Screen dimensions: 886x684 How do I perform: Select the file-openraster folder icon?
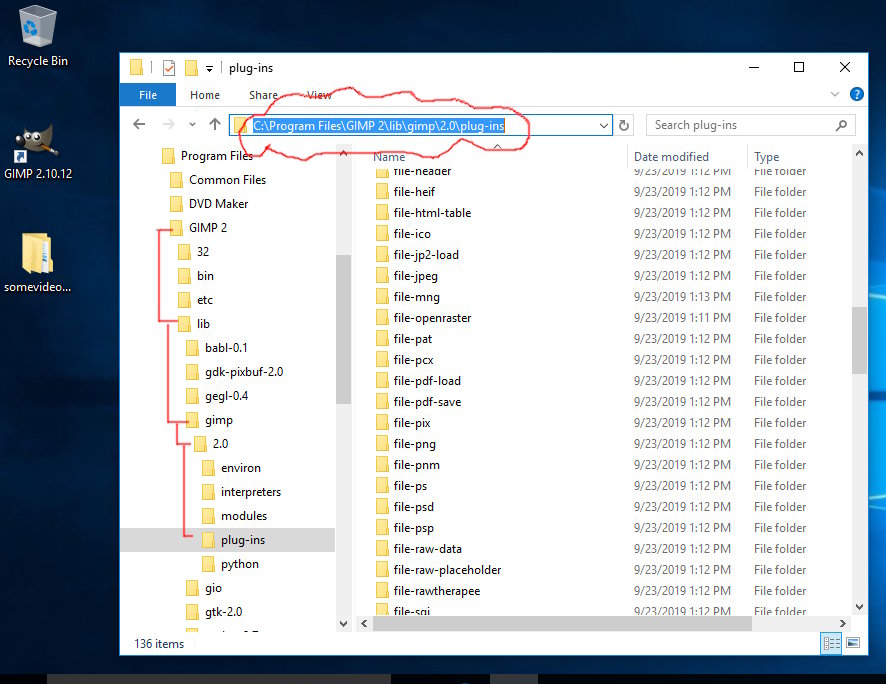click(382, 317)
